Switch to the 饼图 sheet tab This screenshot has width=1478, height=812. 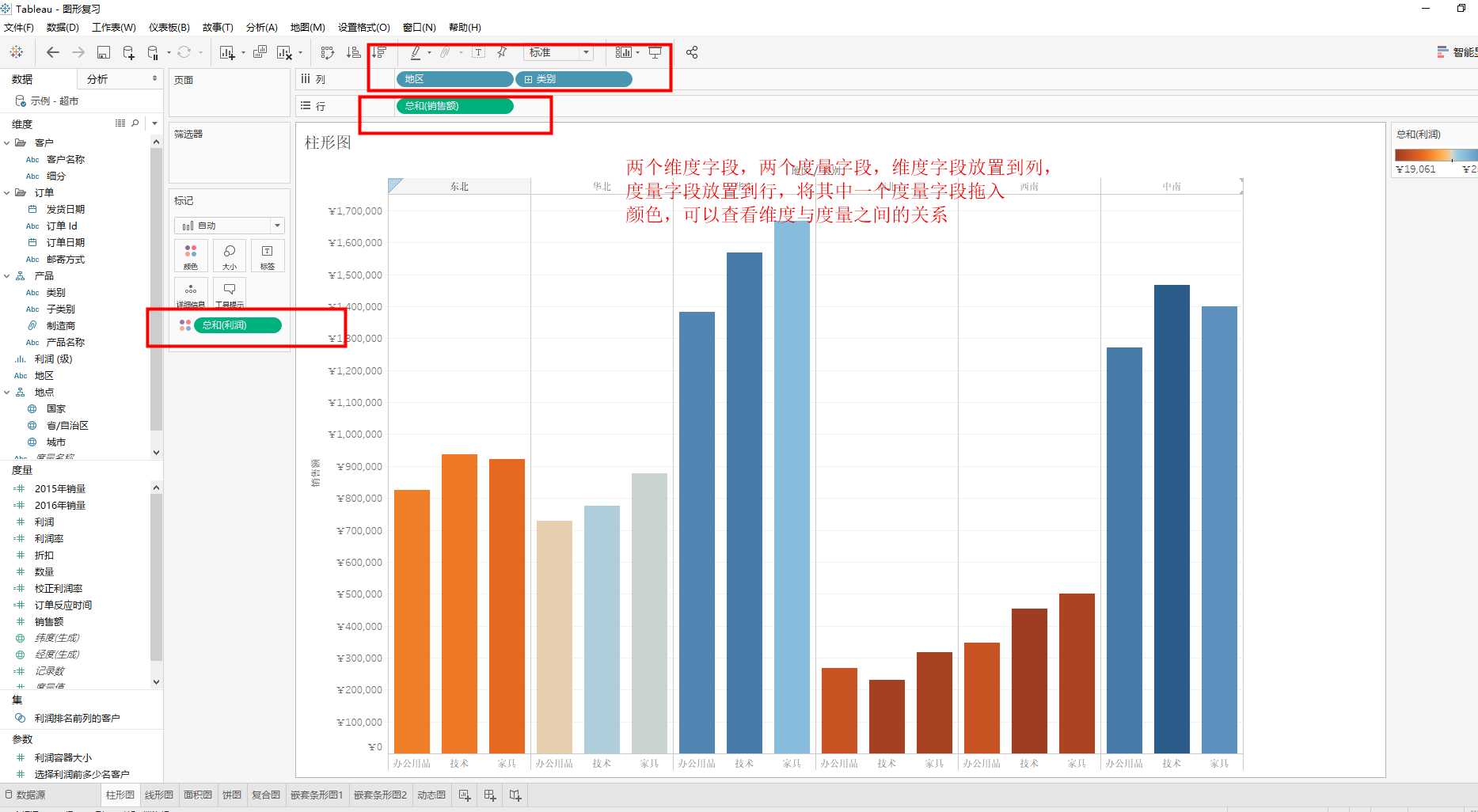tap(232, 795)
